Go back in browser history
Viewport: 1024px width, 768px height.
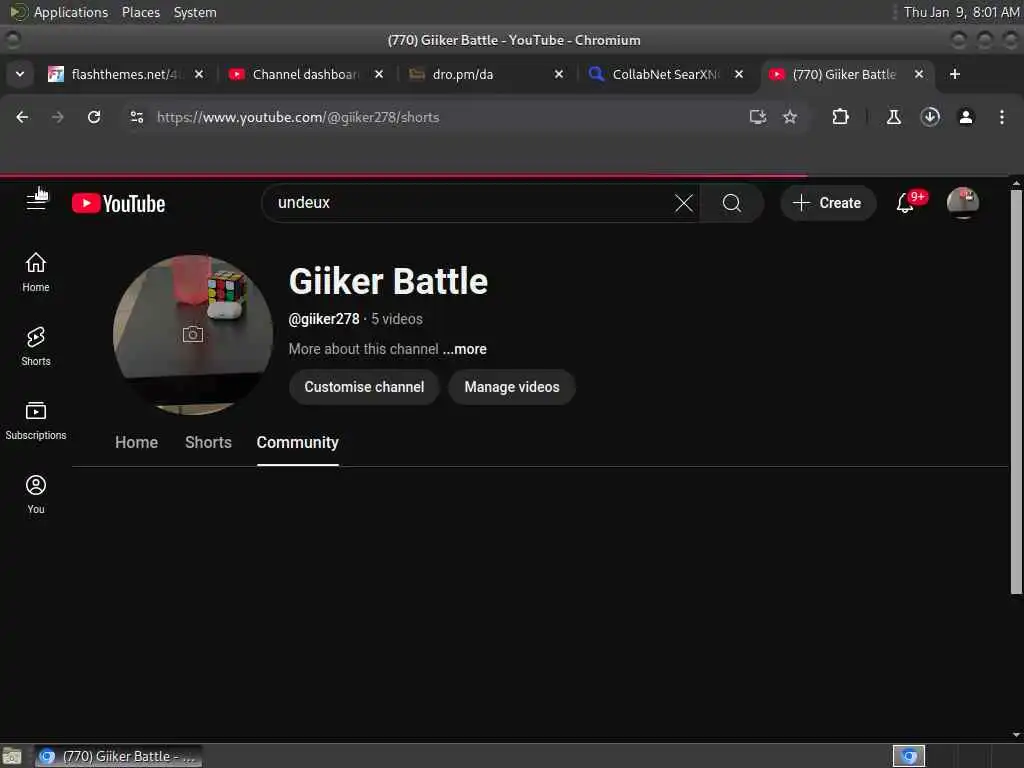[x=22, y=117]
